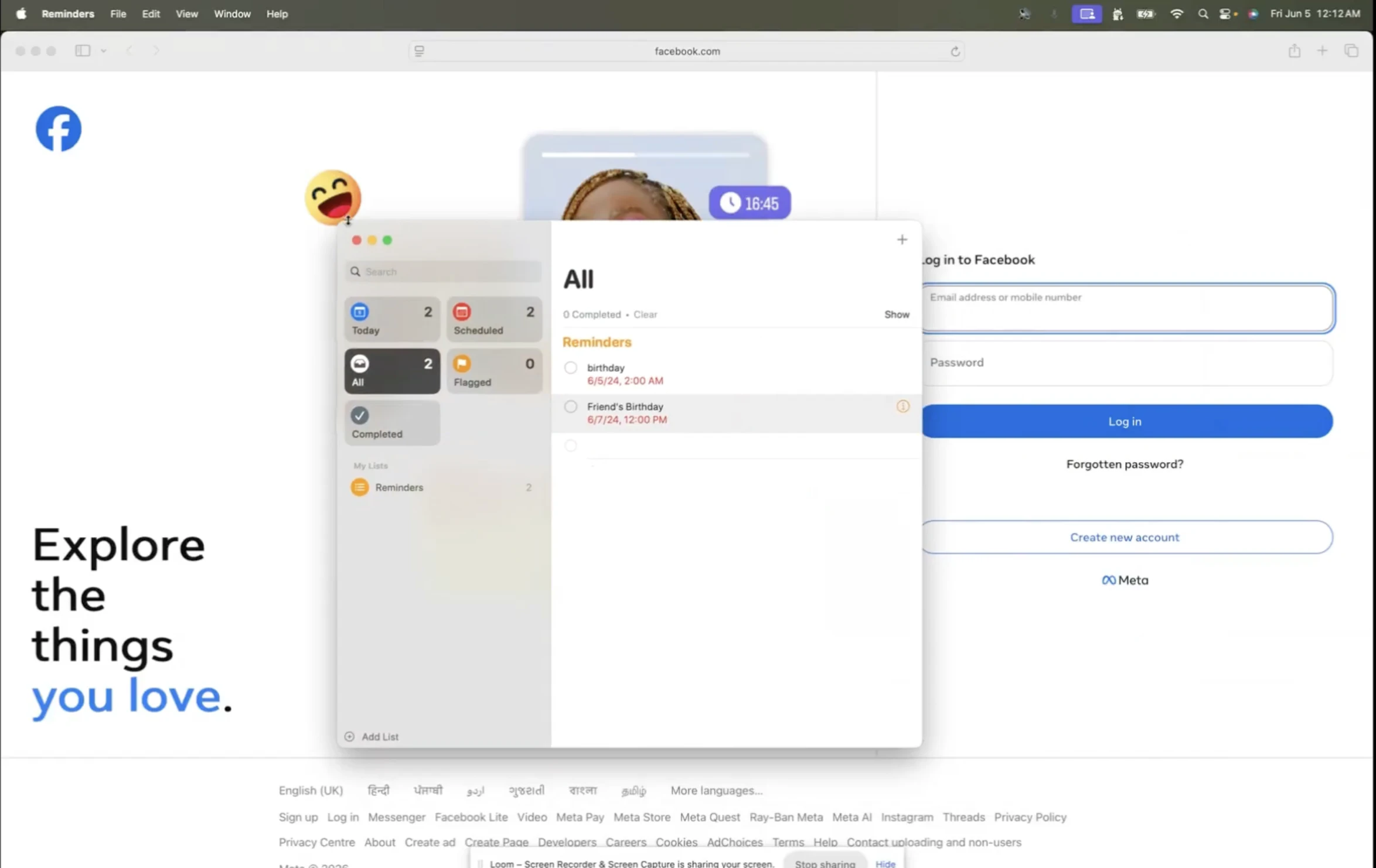This screenshot has width=1376, height=868.
Task: Open the Today smart list
Action: coord(391,319)
